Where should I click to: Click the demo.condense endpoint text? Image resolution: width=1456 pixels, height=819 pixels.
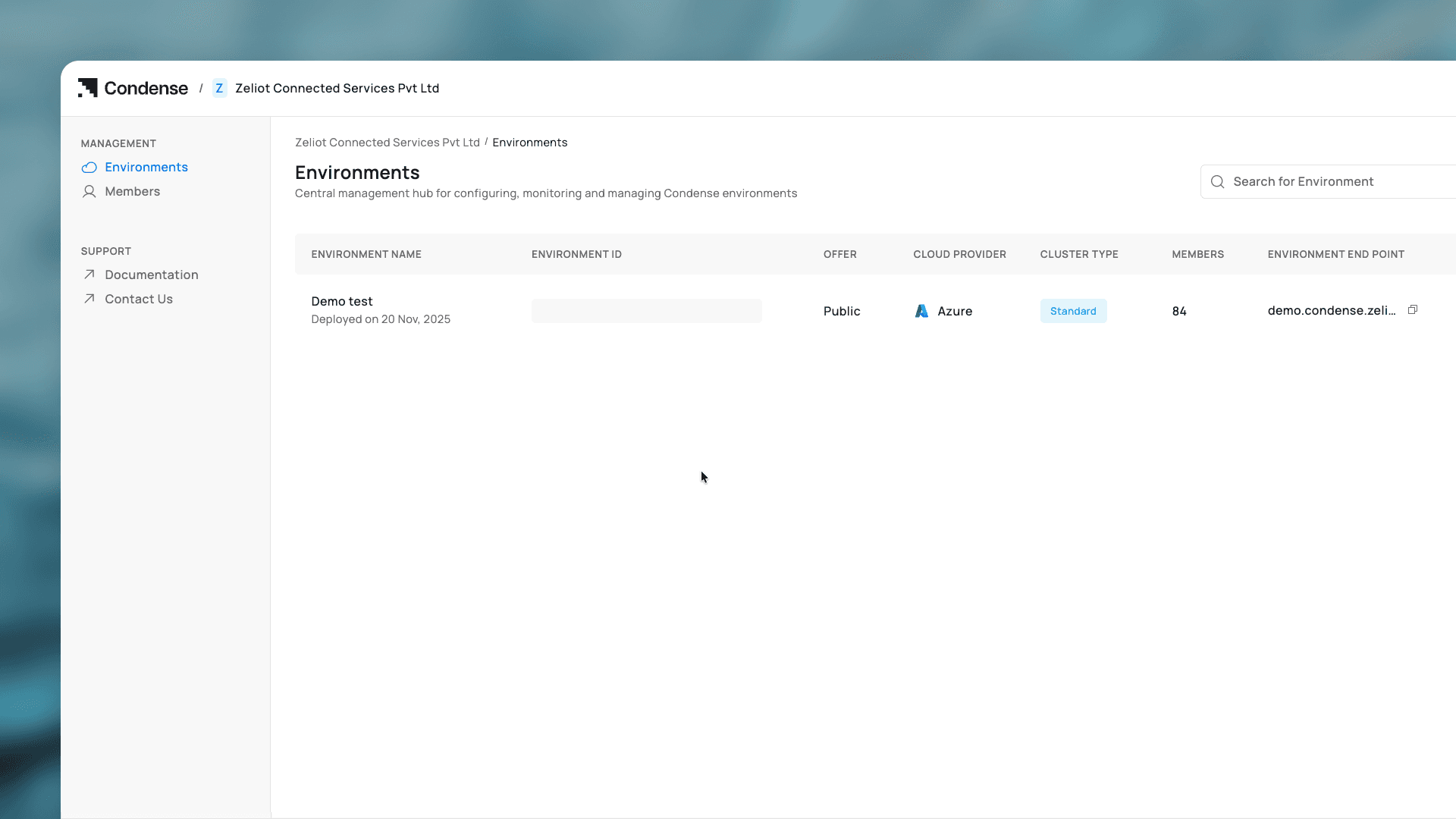point(1331,310)
